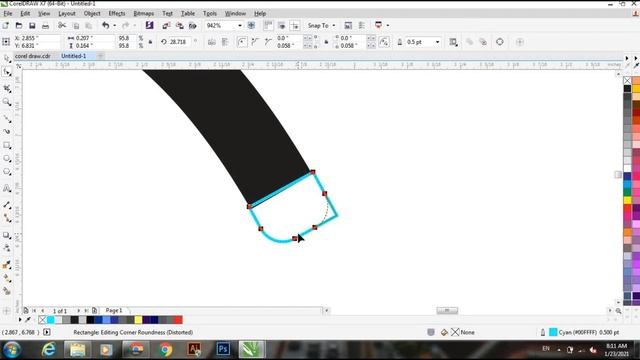Select the Freehand tool in toolbox
640x360 pixels.
point(7,118)
